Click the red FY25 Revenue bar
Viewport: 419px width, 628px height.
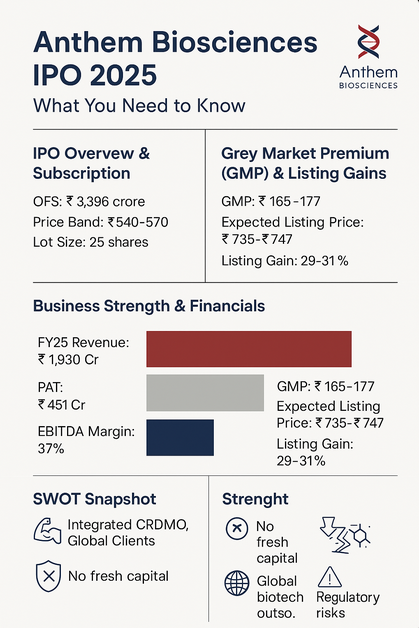[249, 349]
